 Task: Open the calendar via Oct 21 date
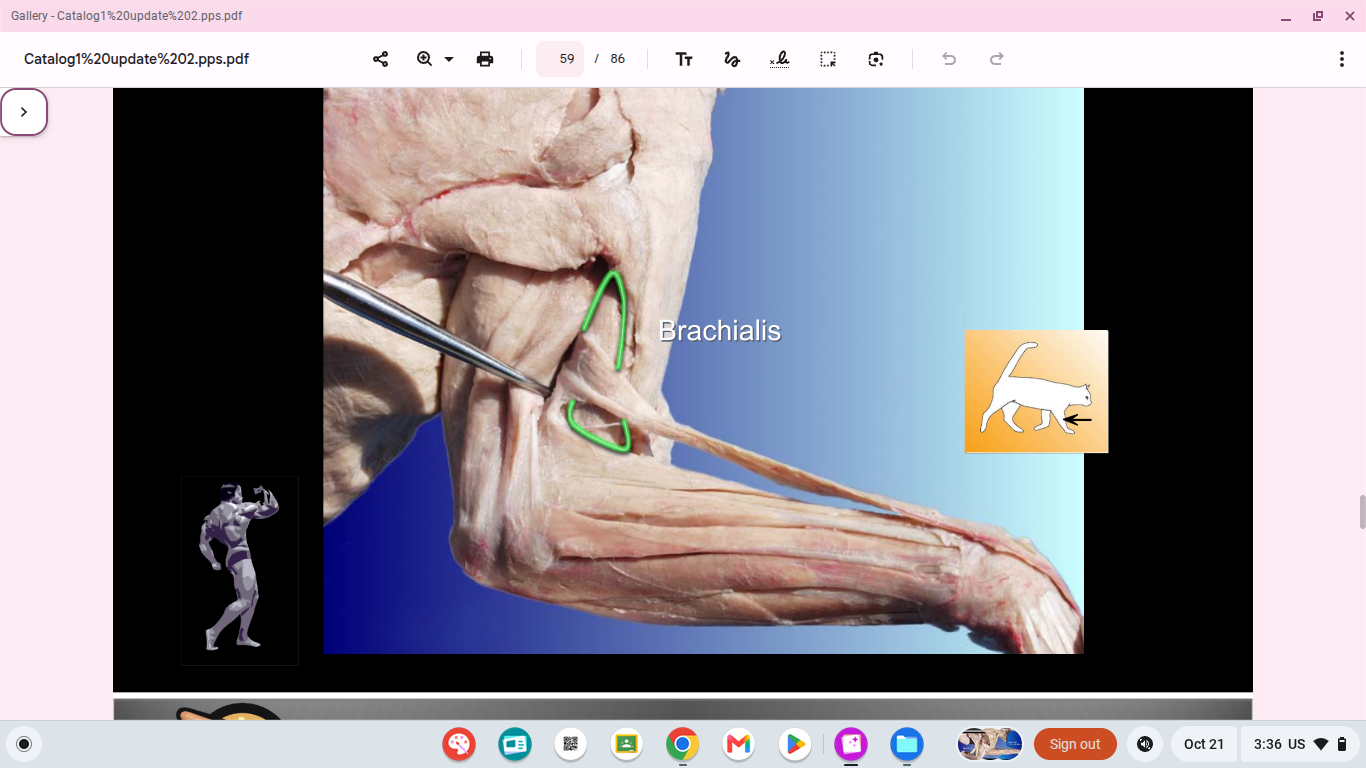[1204, 744]
